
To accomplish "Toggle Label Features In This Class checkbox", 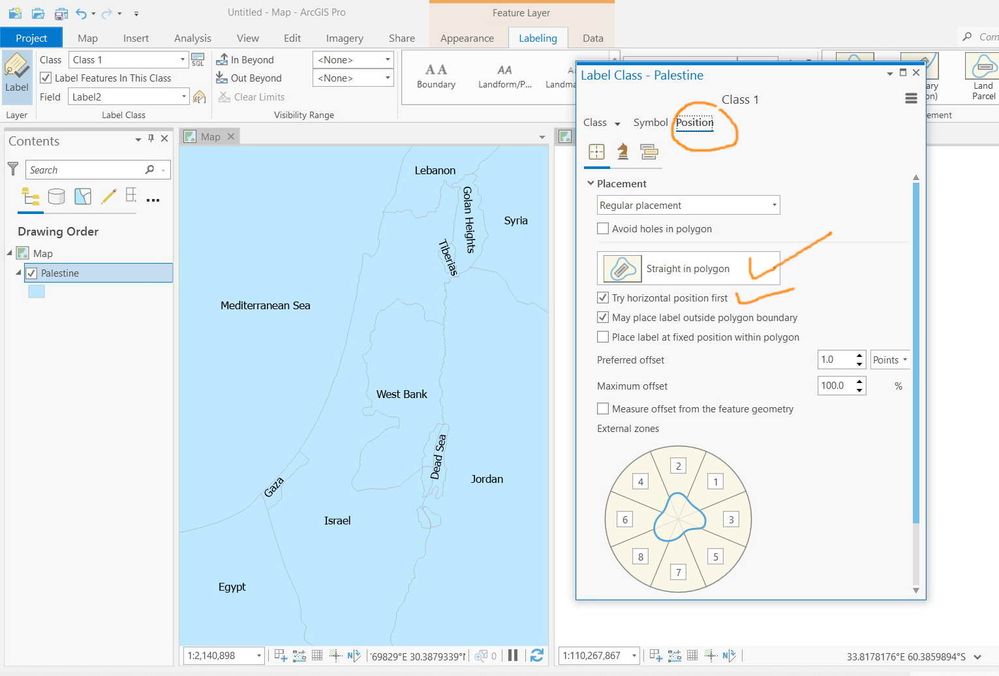I will [46, 78].
